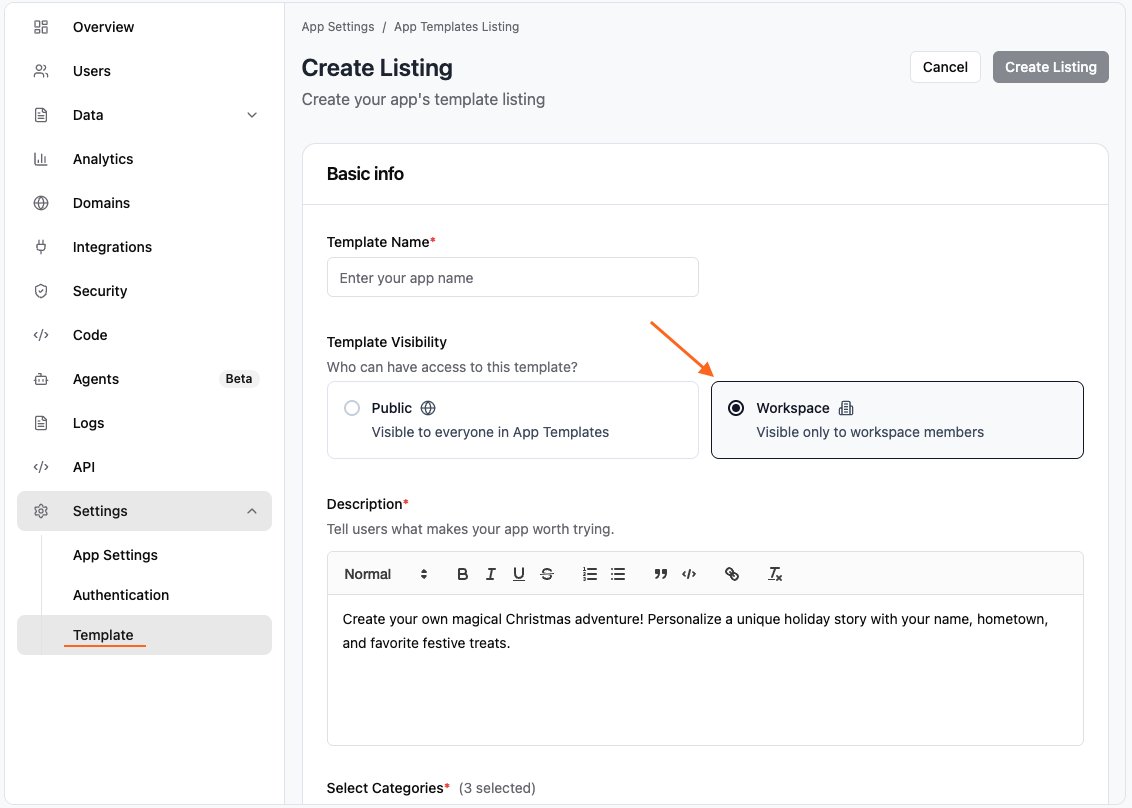Click the Agents robot icon
The image size is (1132, 808).
click(41, 380)
